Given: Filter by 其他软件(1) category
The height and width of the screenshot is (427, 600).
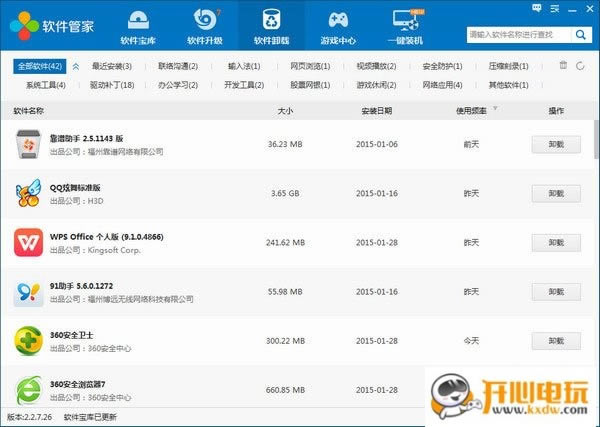Looking at the screenshot, I should pyautogui.click(x=509, y=85).
